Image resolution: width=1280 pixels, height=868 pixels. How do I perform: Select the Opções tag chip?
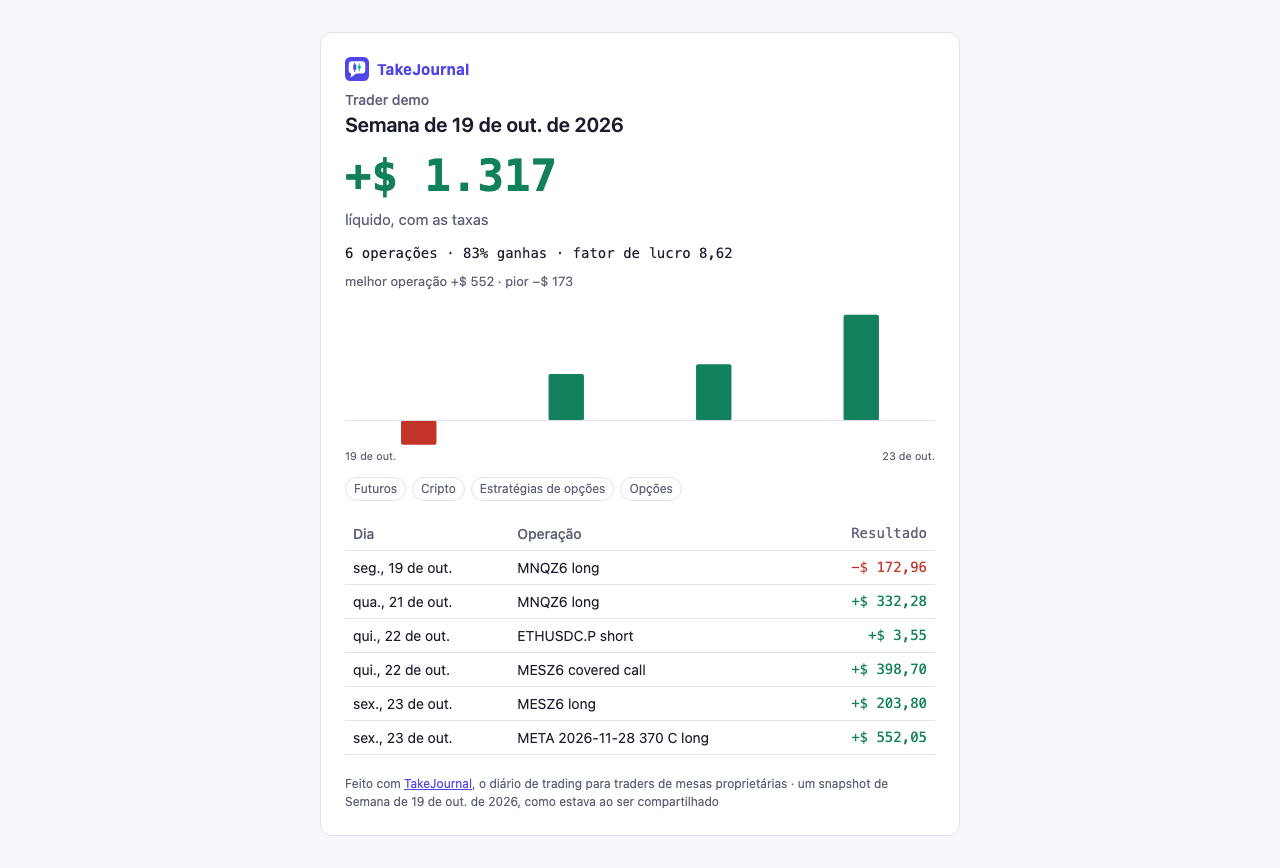coord(651,489)
